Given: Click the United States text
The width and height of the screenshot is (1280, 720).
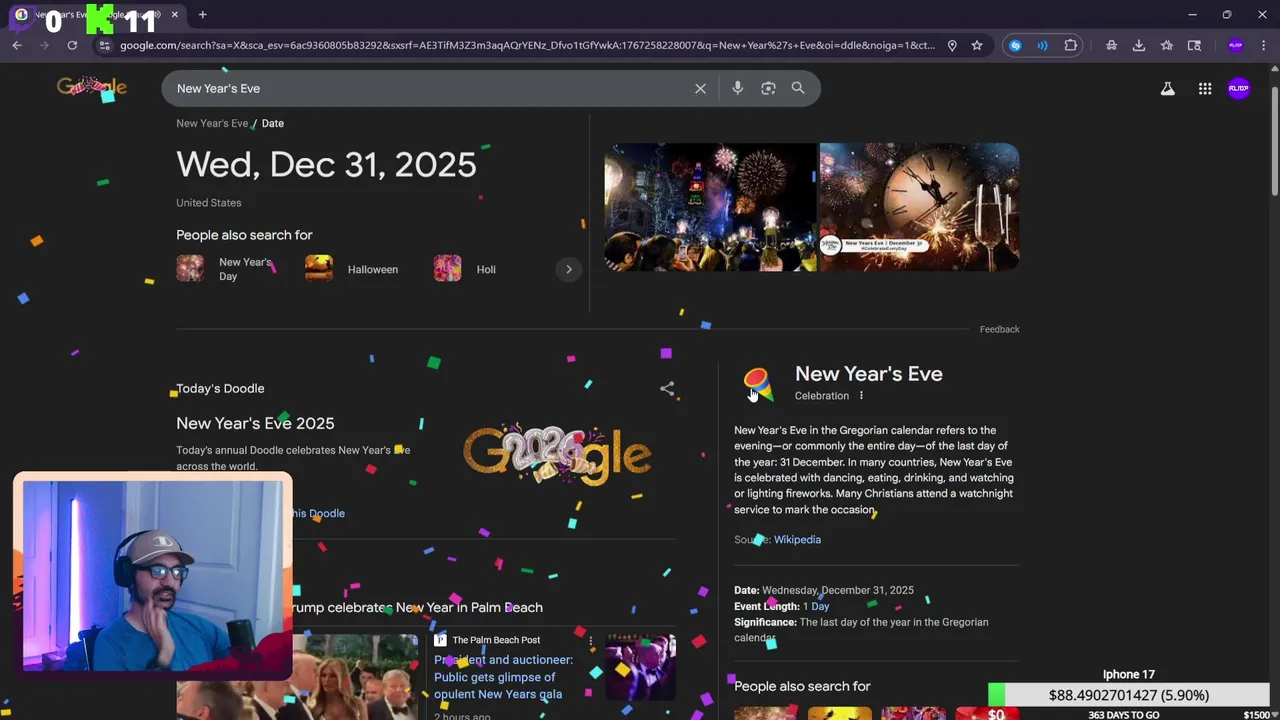Looking at the screenshot, I should coord(208,203).
